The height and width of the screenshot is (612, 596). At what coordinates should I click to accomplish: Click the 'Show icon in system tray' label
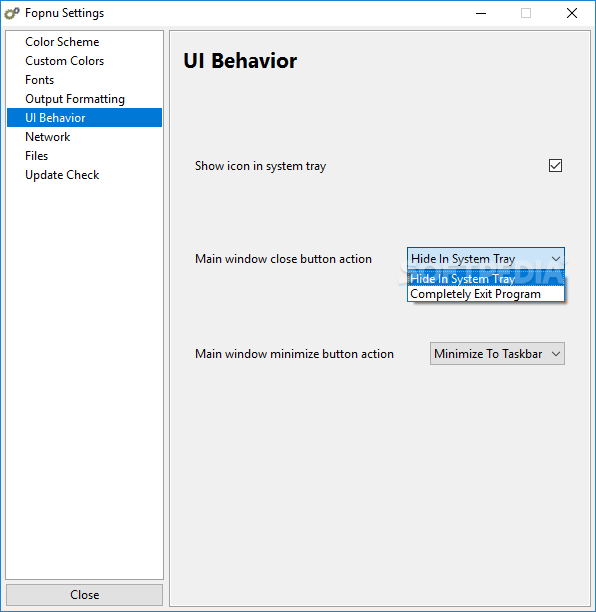260,166
